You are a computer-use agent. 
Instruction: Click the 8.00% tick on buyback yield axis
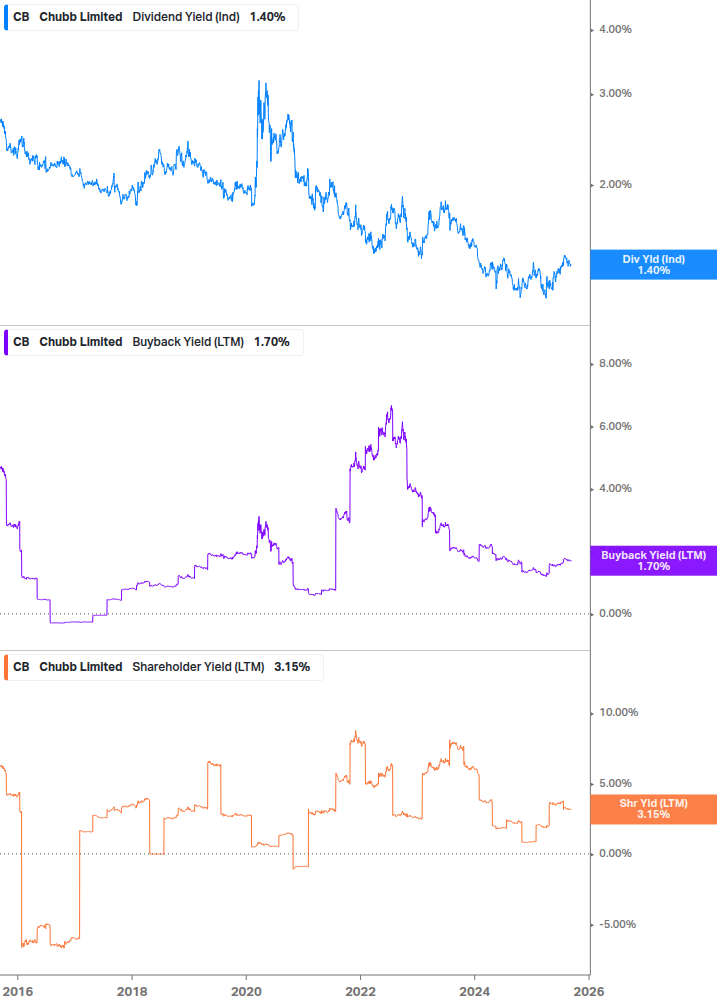pyautogui.click(x=615, y=363)
